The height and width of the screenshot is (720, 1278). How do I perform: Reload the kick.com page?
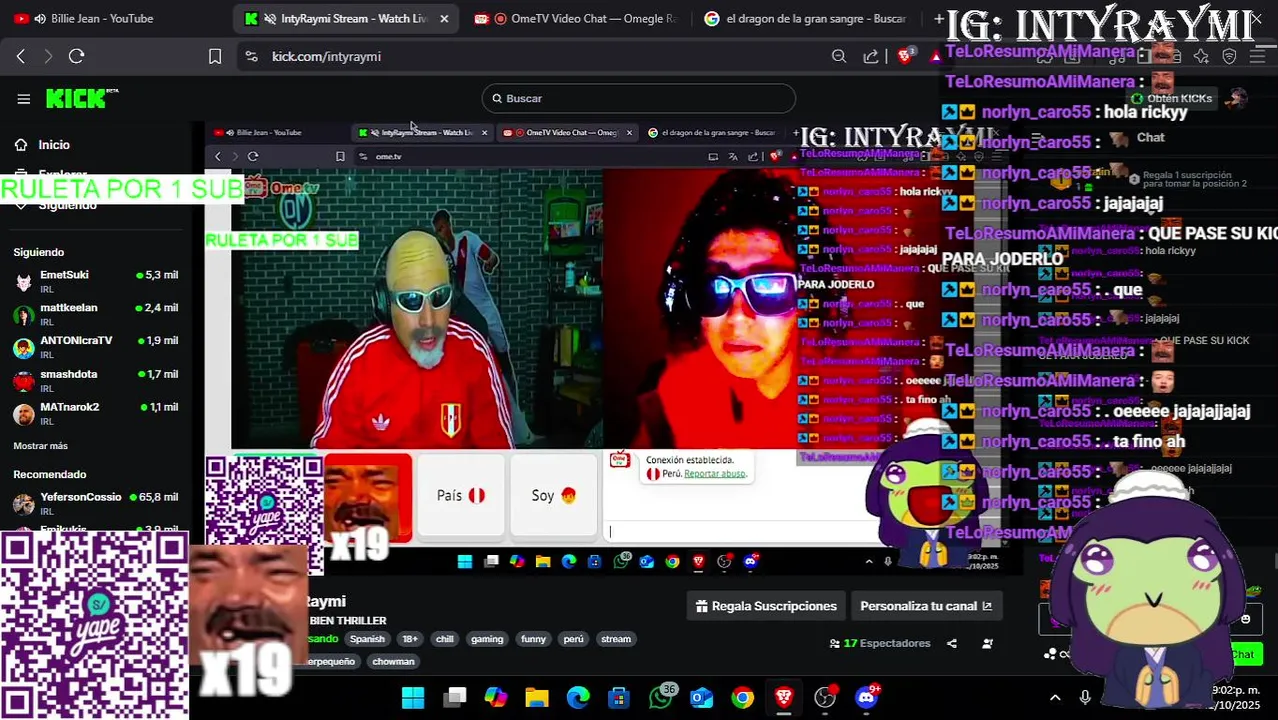(76, 56)
